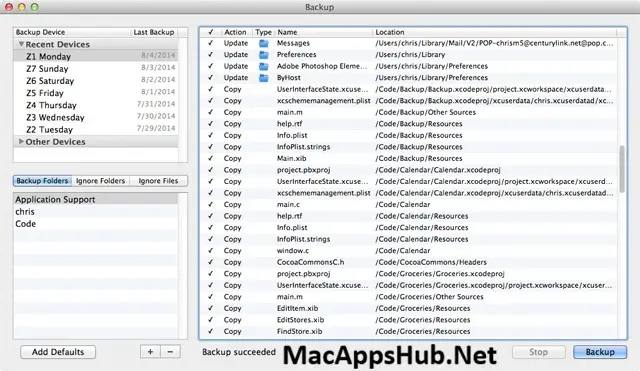Select project.pbxproj in Calendar.xcodeproj
Screen dimensions: 640x371
pos(303,170)
